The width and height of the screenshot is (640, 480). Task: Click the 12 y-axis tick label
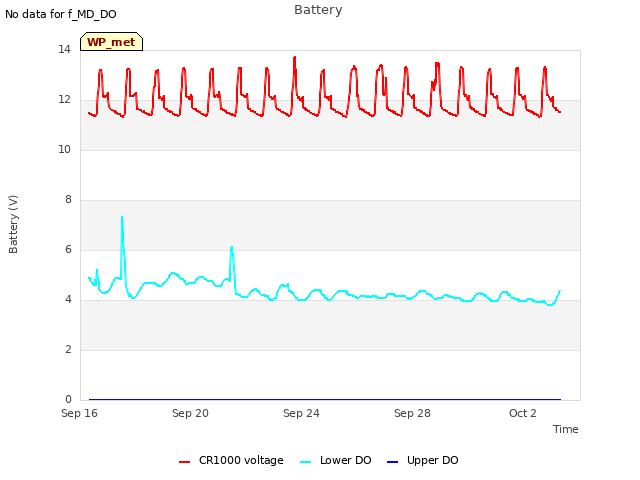coord(64,100)
